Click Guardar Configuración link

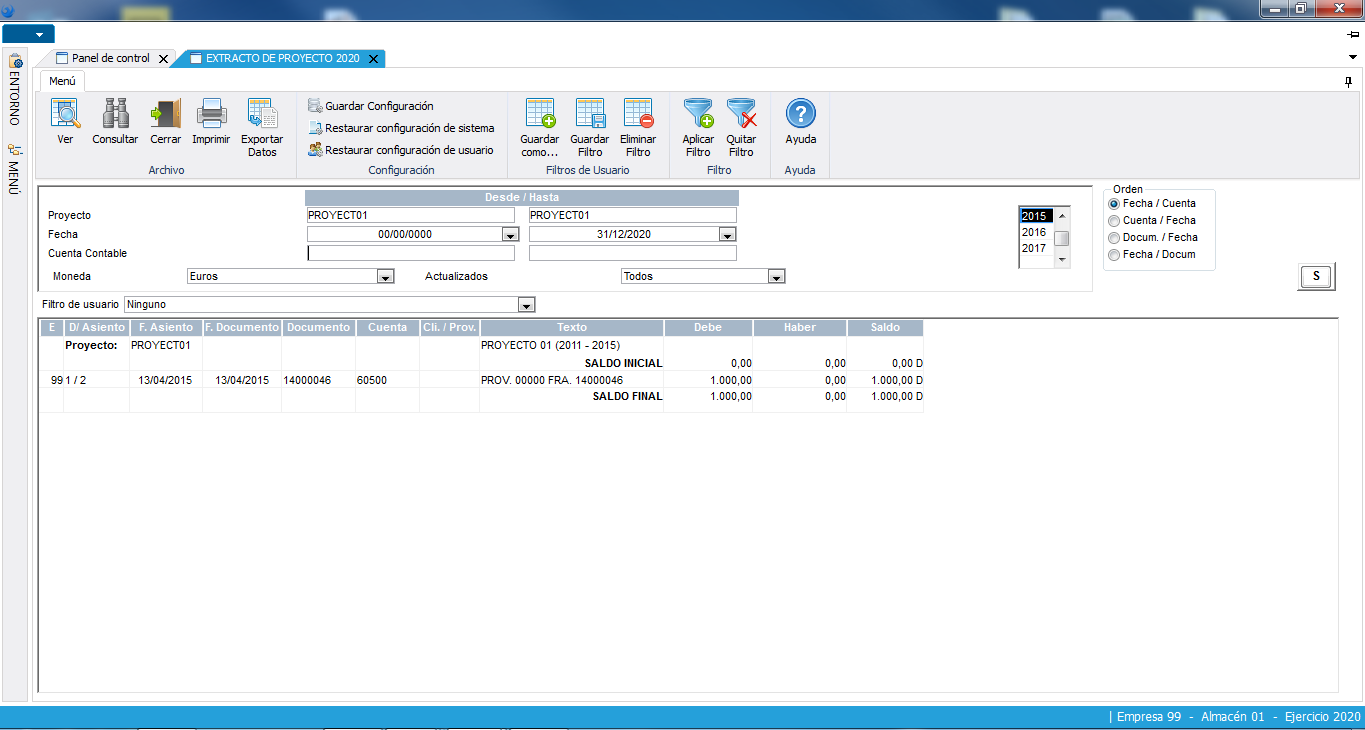[379, 106]
